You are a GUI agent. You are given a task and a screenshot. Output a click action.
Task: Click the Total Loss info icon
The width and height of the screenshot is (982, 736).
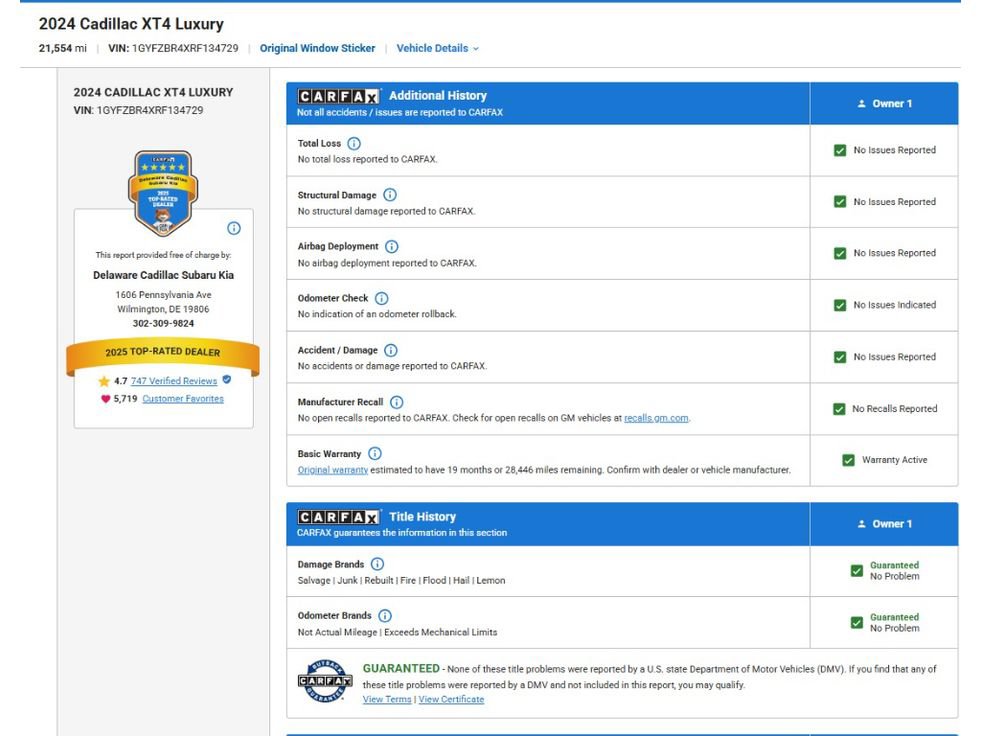coord(354,143)
